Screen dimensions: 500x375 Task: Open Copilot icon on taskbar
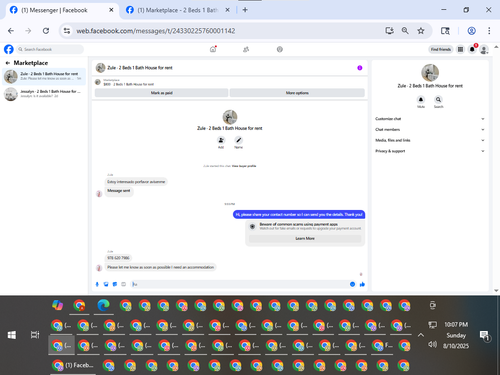click(57, 305)
